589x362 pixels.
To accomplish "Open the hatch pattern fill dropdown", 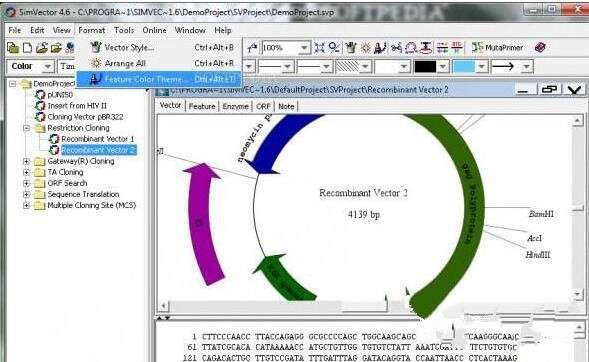I will click(x=365, y=67).
